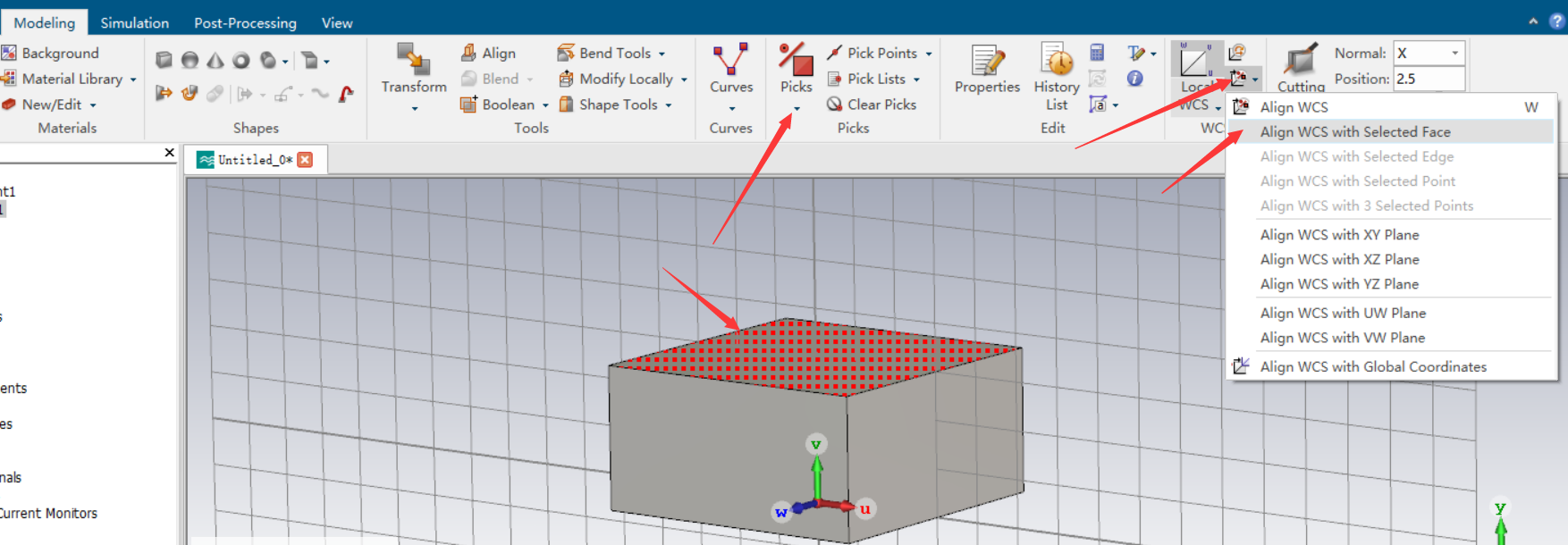
Task: Create a sphere shape
Action: (190, 60)
